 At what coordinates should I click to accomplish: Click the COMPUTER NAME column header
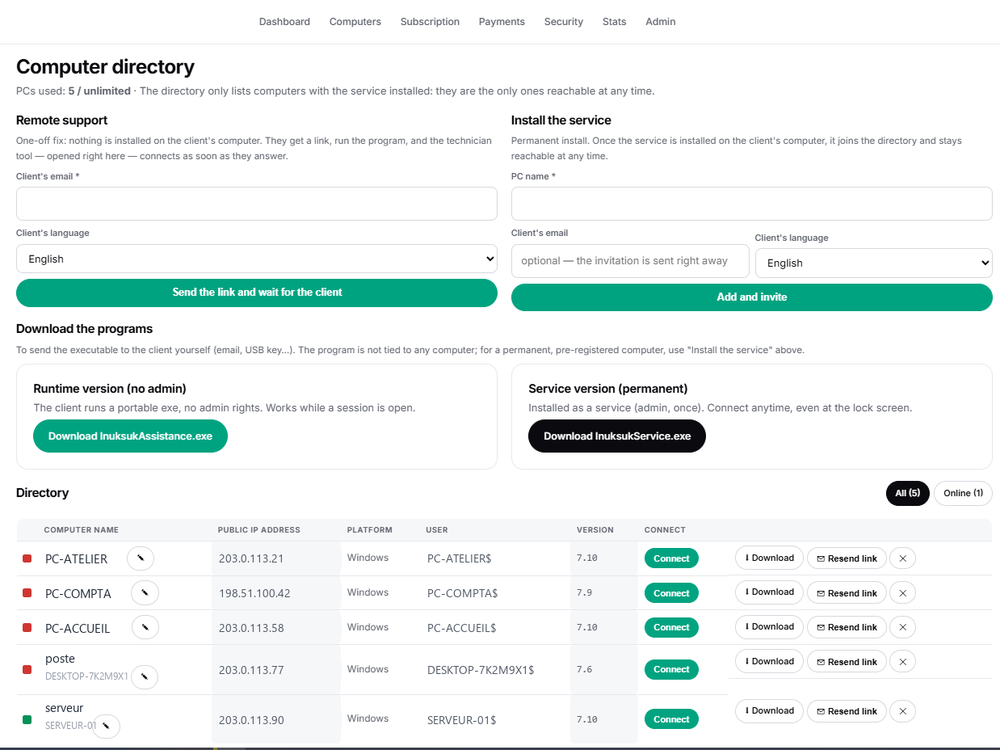(x=81, y=530)
